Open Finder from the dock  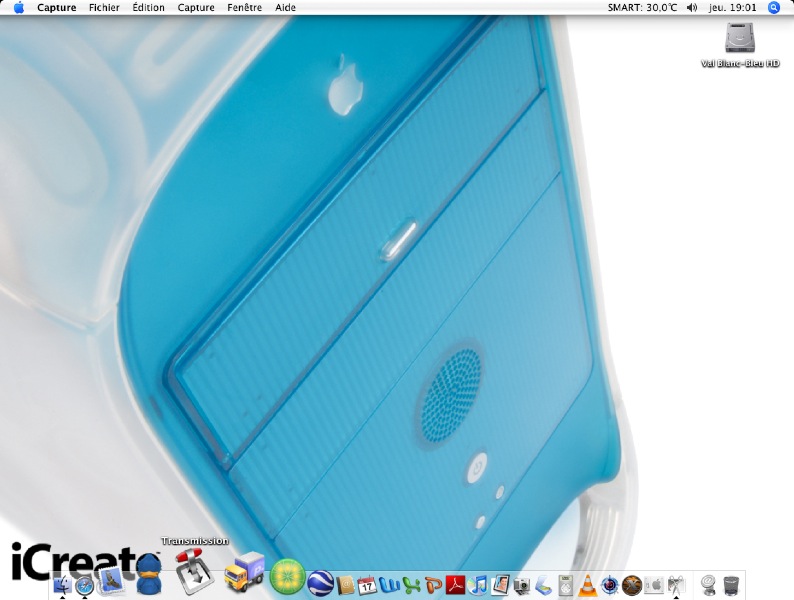pyautogui.click(x=63, y=585)
